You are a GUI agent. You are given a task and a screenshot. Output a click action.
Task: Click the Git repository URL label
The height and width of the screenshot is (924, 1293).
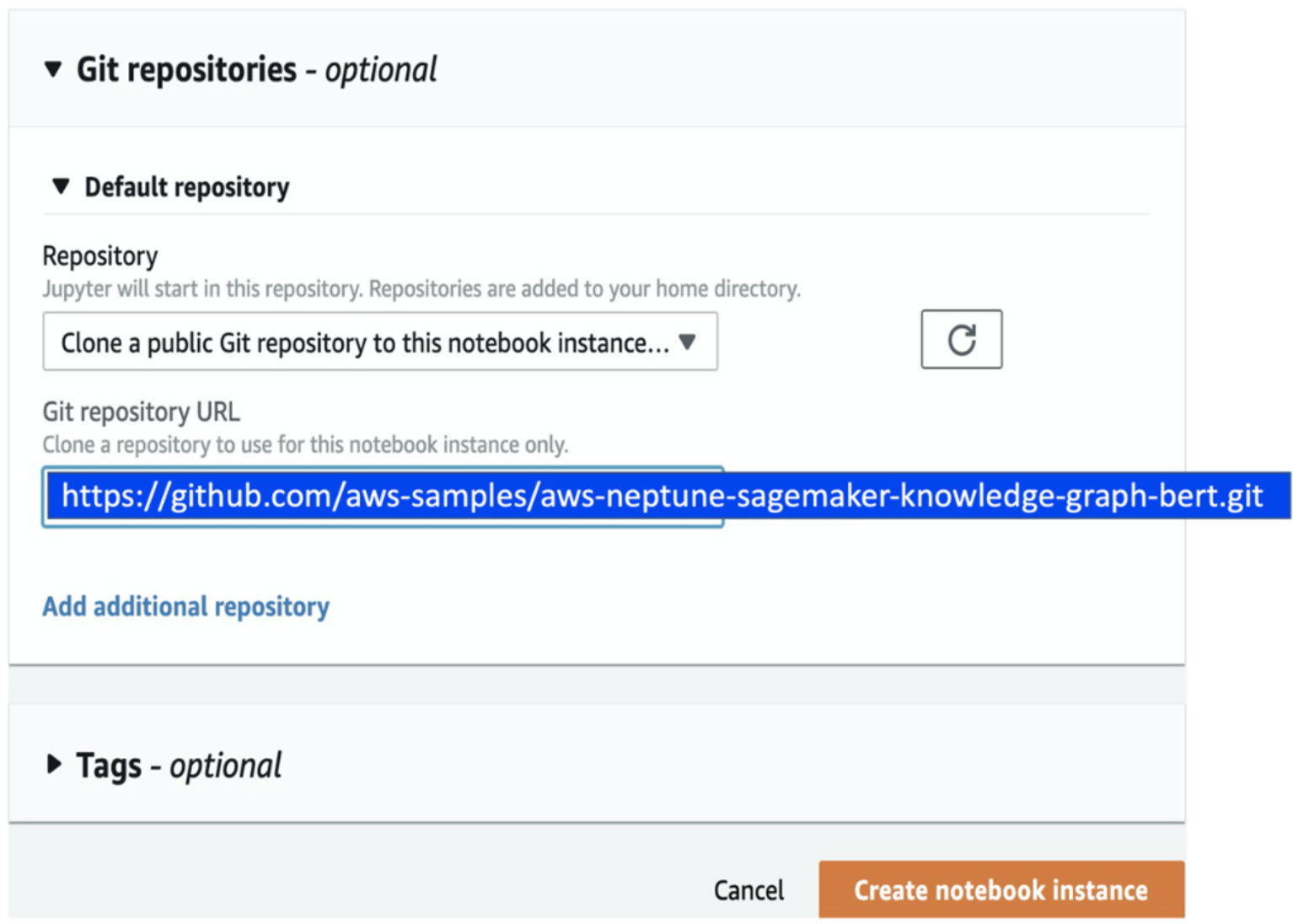coord(142,411)
